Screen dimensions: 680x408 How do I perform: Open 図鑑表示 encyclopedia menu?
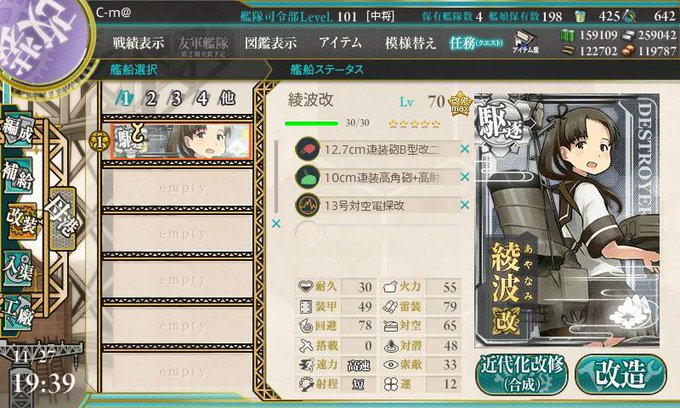(271, 42)
